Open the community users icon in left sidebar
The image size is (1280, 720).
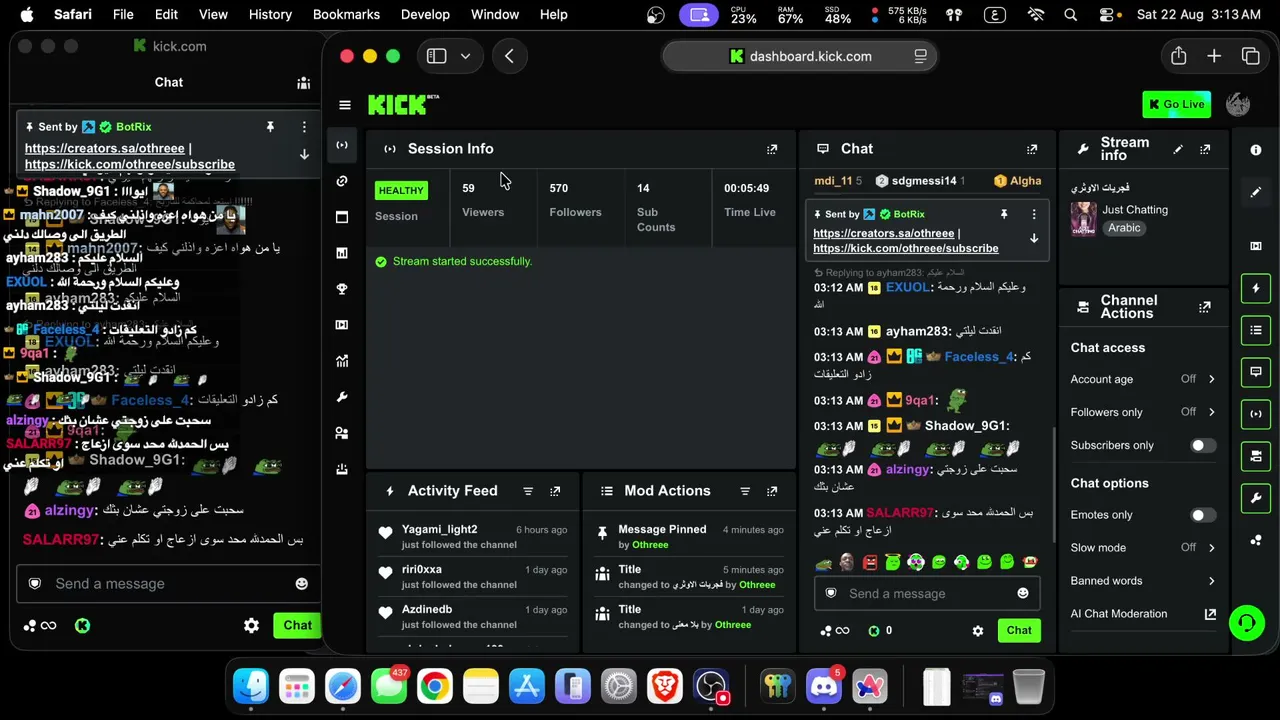342,433
